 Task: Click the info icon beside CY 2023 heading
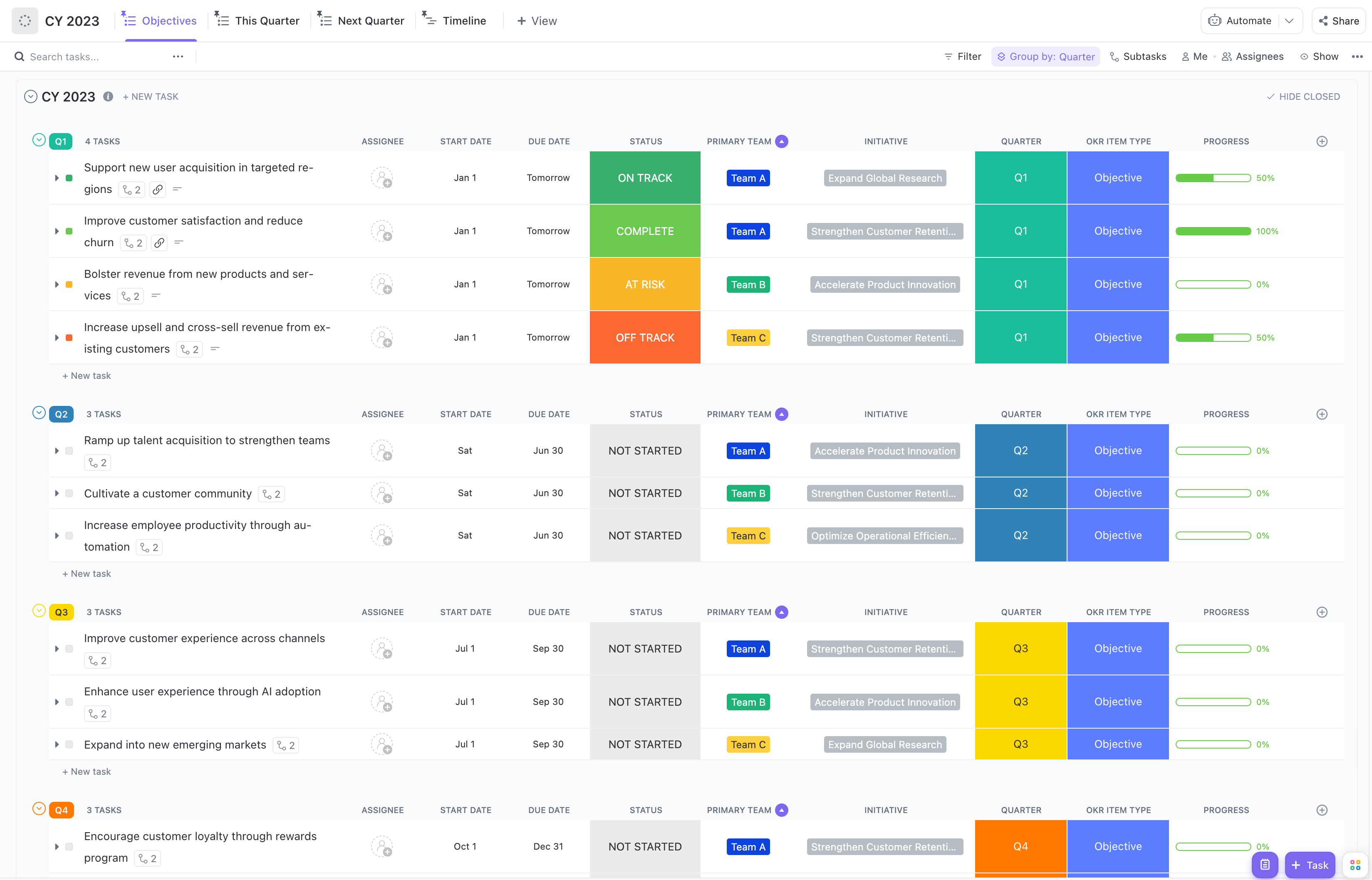pos(108,96)
